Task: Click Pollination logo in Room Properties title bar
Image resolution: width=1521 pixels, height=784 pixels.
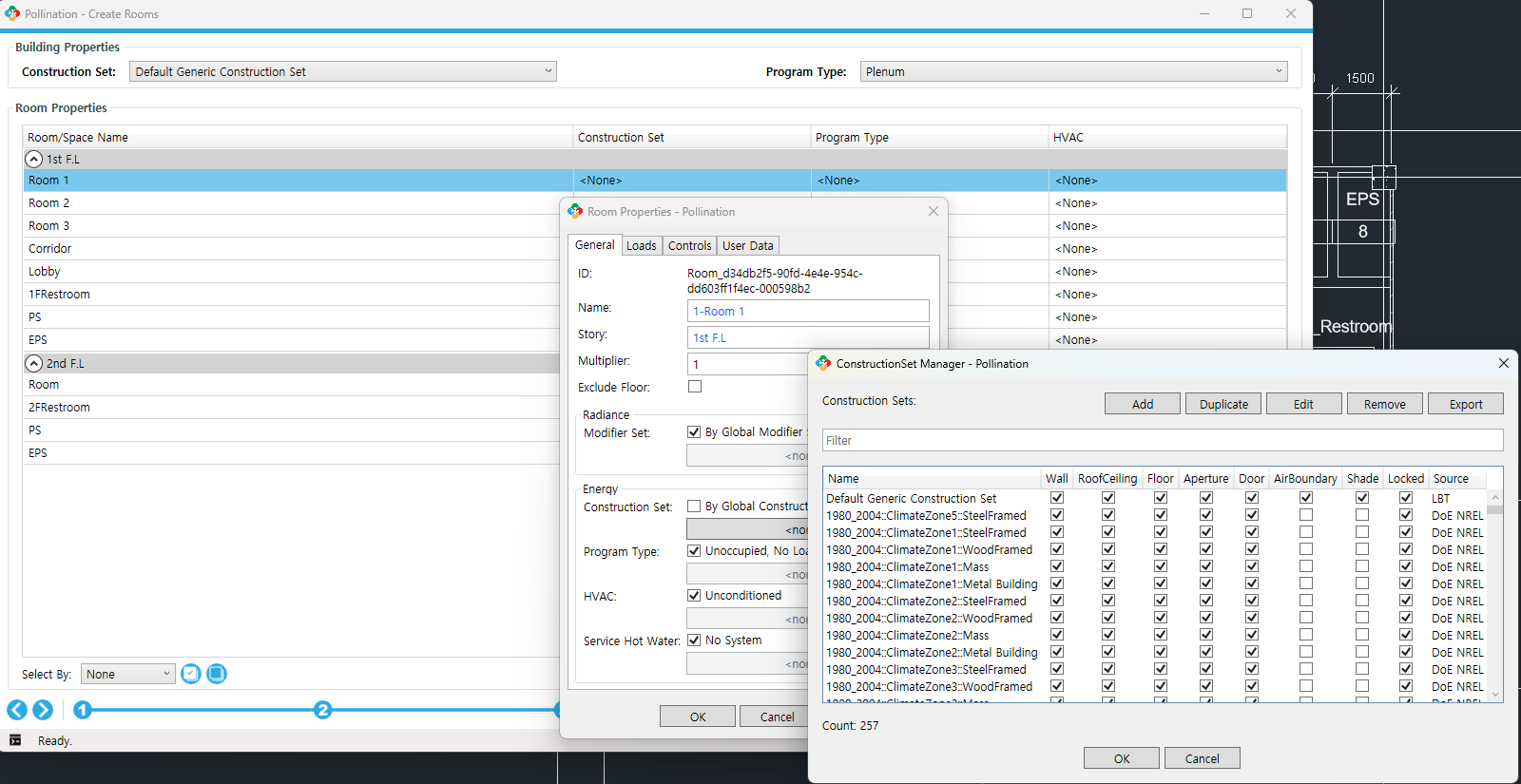Action: [575, 211]
